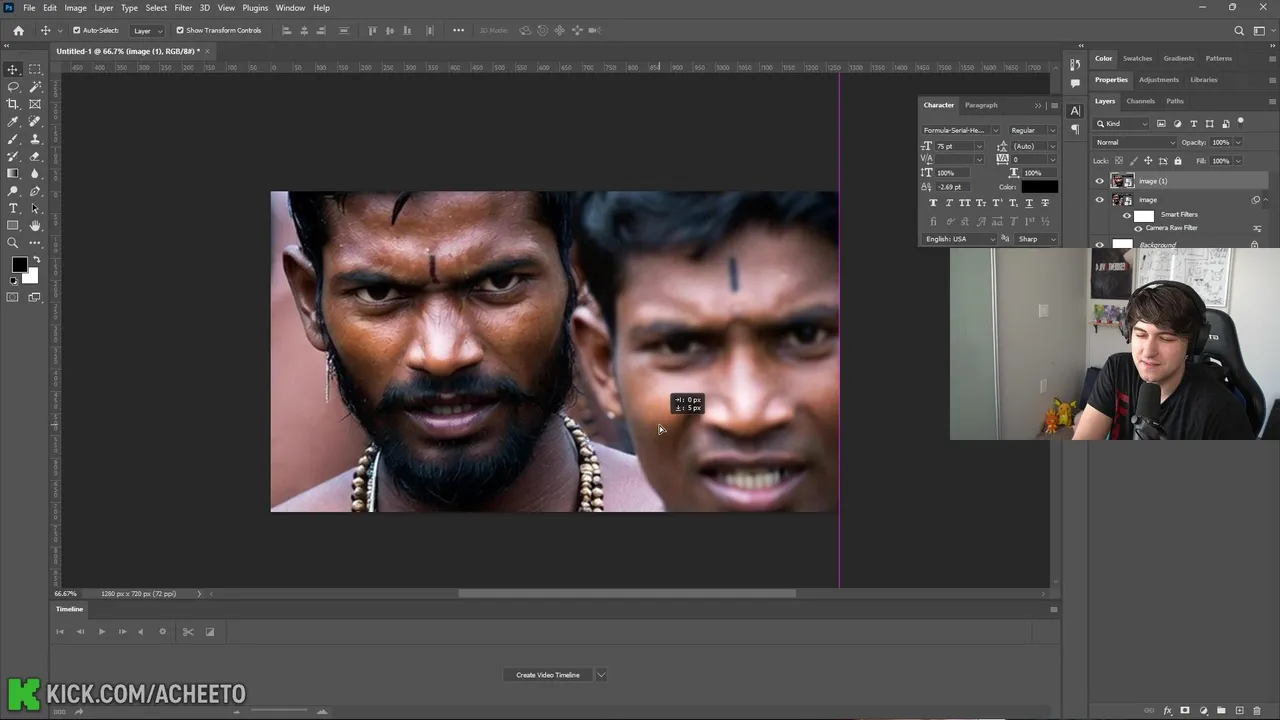Toggle visibility of the image layer
Viewport: 1280px width, 720px height.
pos(1100,200)
